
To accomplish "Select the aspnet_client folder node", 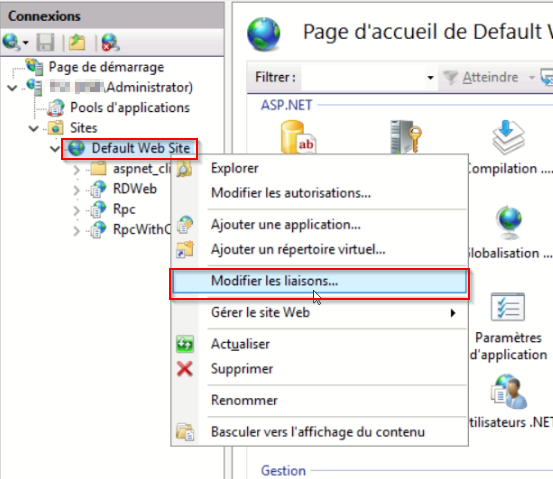I will [141, 169].
